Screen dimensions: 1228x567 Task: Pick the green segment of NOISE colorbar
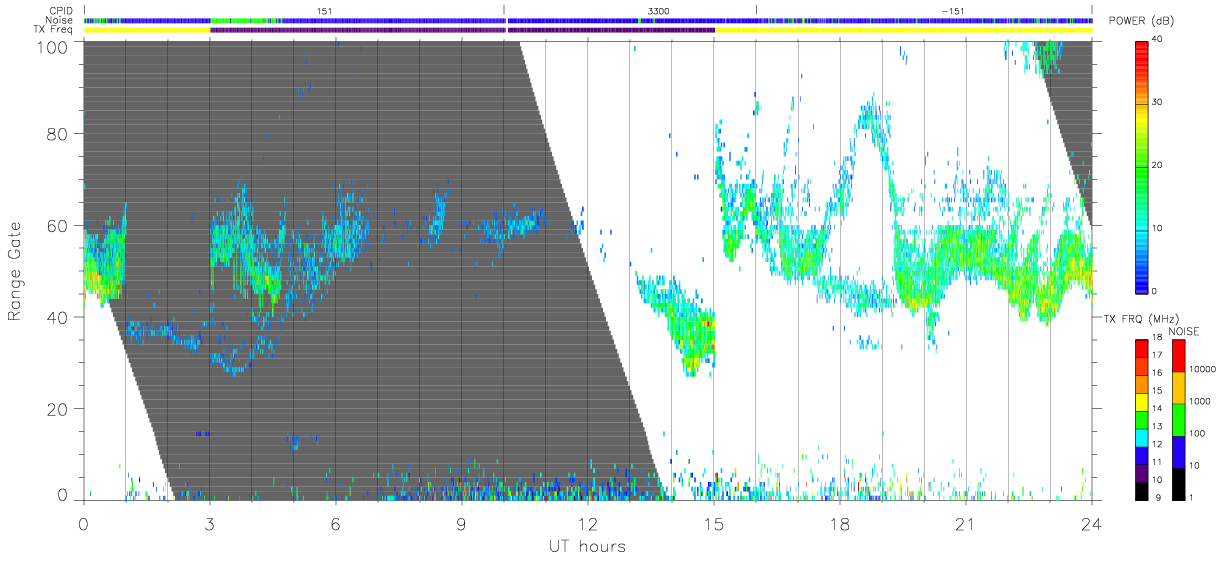click(x=1177, y=419)
